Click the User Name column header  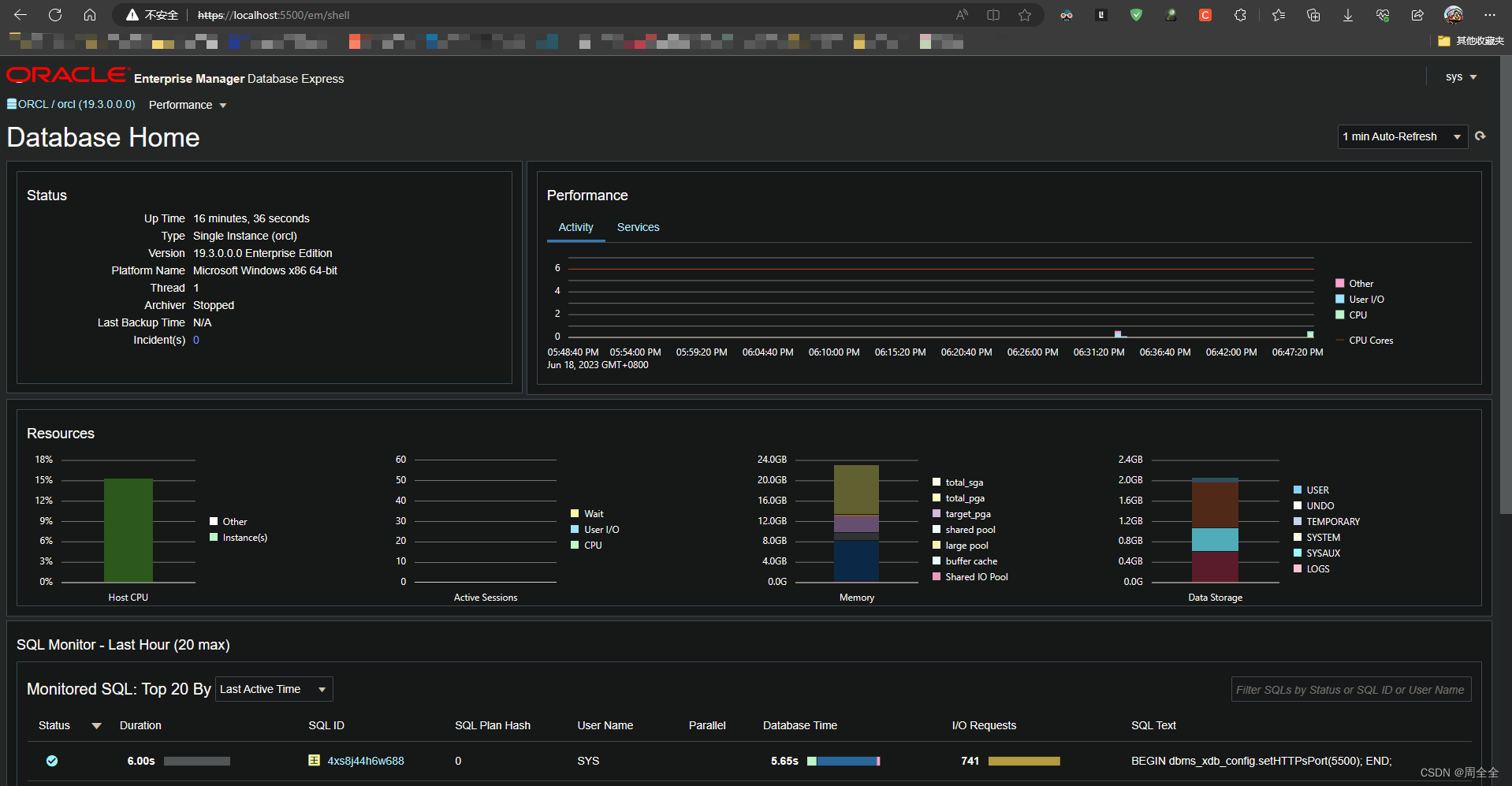(x=605, y=725)
